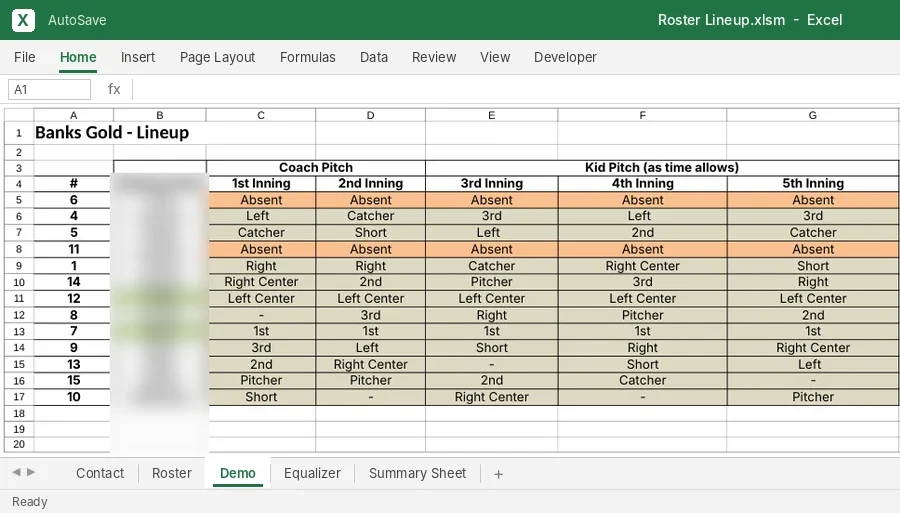Switch to the Data ribbon tab

(x=374, y=57)
